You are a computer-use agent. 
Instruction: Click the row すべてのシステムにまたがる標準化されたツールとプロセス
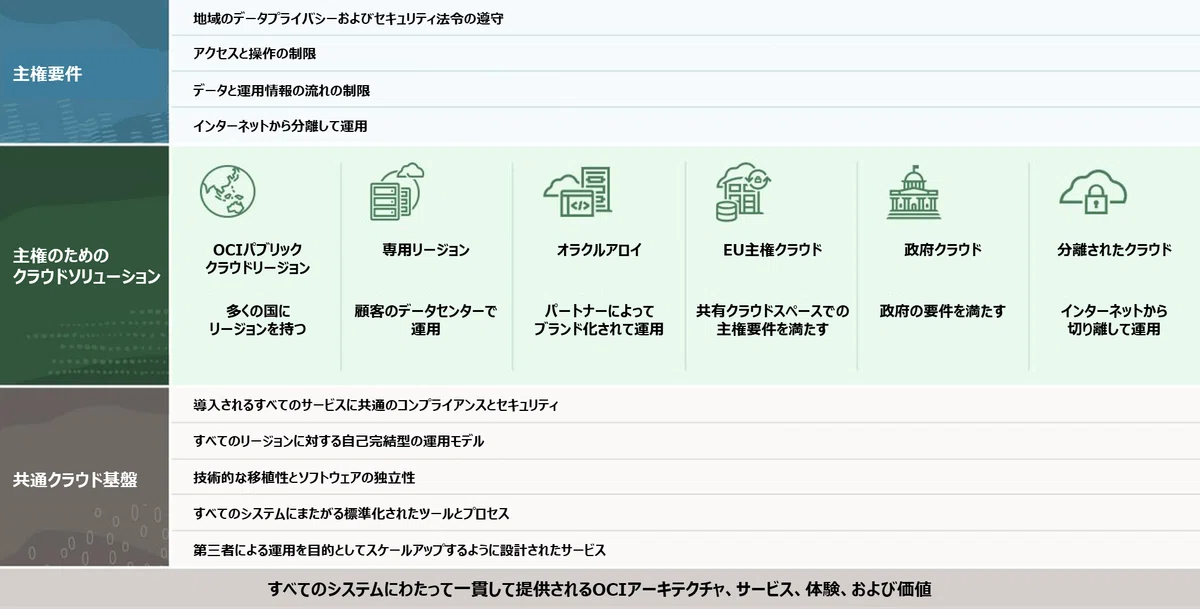(684, 513)
